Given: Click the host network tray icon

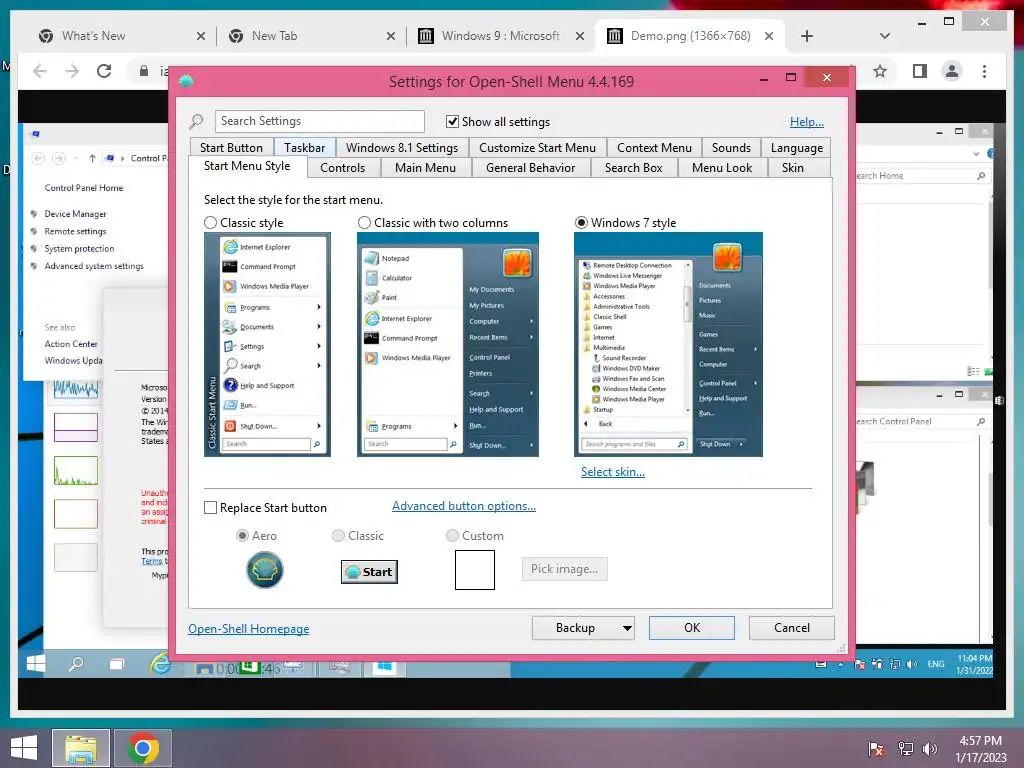Looking at the screenshot, I should pos(905,748).
